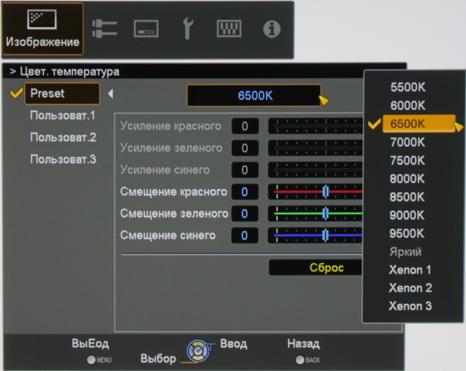Click the Усиление синего value box
The height and width of the screenshot is (371, 466).
(x=245, y=170)
